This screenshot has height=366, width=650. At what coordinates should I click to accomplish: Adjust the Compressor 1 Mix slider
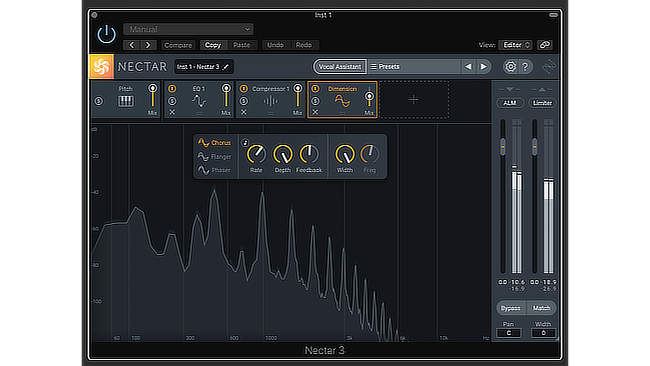coord(298,97)
